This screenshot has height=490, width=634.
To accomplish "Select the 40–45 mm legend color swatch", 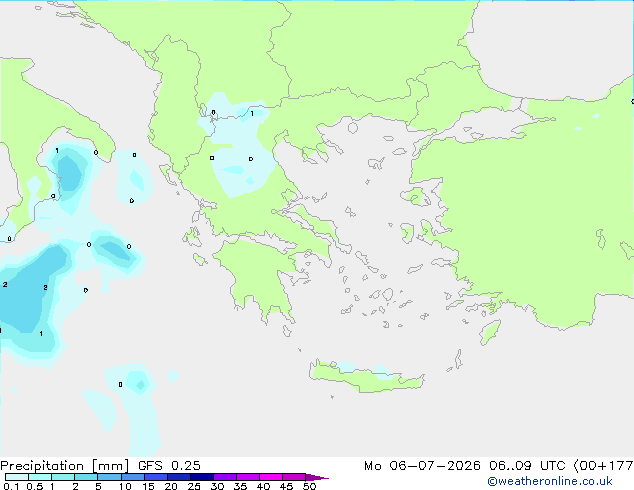I will [x=271, y=477].
